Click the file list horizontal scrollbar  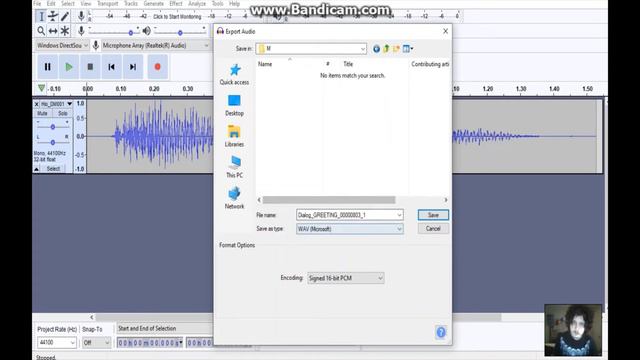pos(329,200)
